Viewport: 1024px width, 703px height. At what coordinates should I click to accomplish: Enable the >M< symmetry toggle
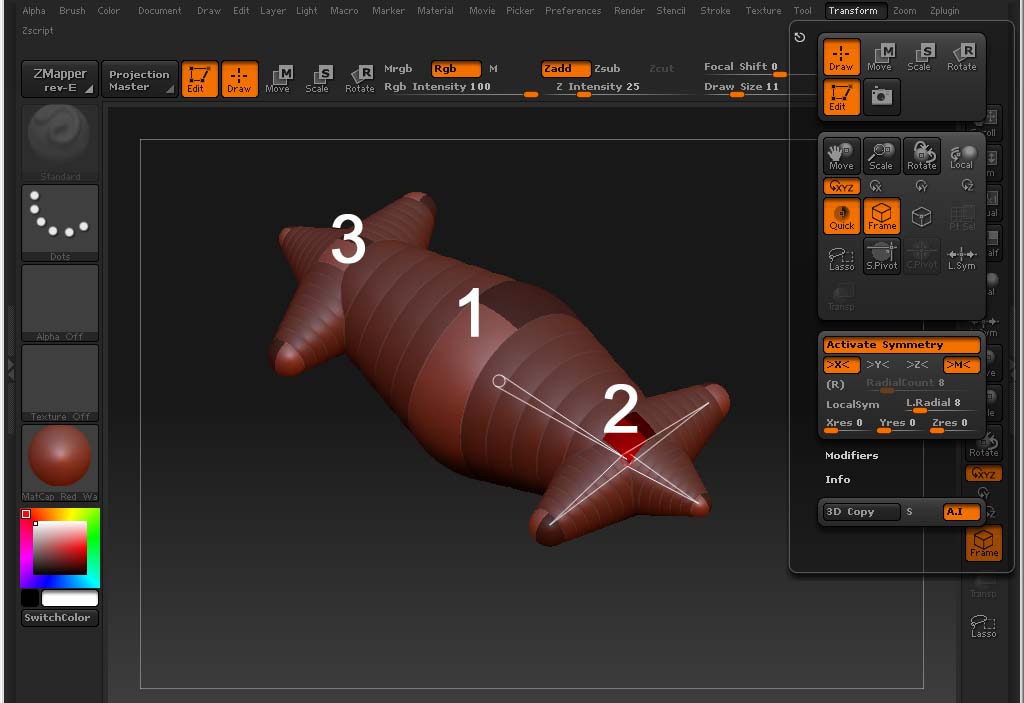tap(961, 364)
